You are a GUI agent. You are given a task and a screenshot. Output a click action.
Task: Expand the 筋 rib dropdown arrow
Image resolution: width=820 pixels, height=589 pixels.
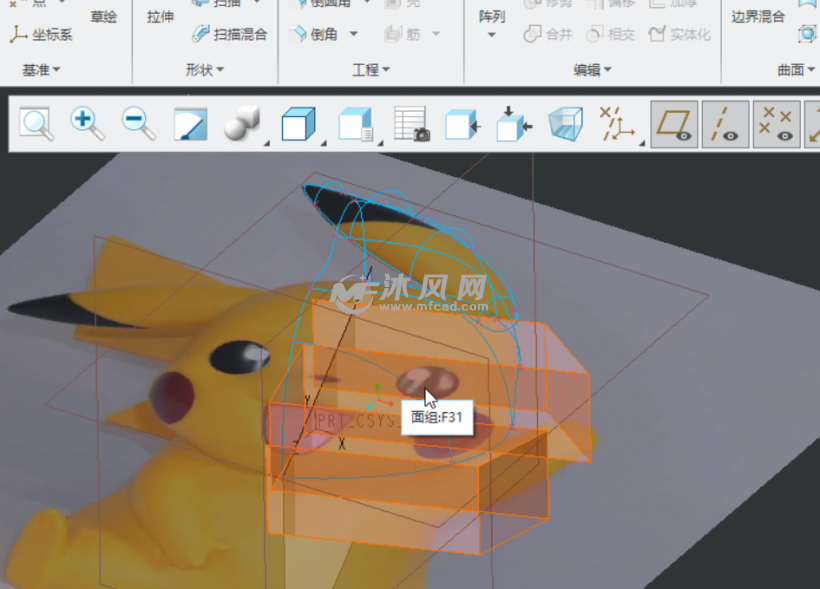(436, 34)
